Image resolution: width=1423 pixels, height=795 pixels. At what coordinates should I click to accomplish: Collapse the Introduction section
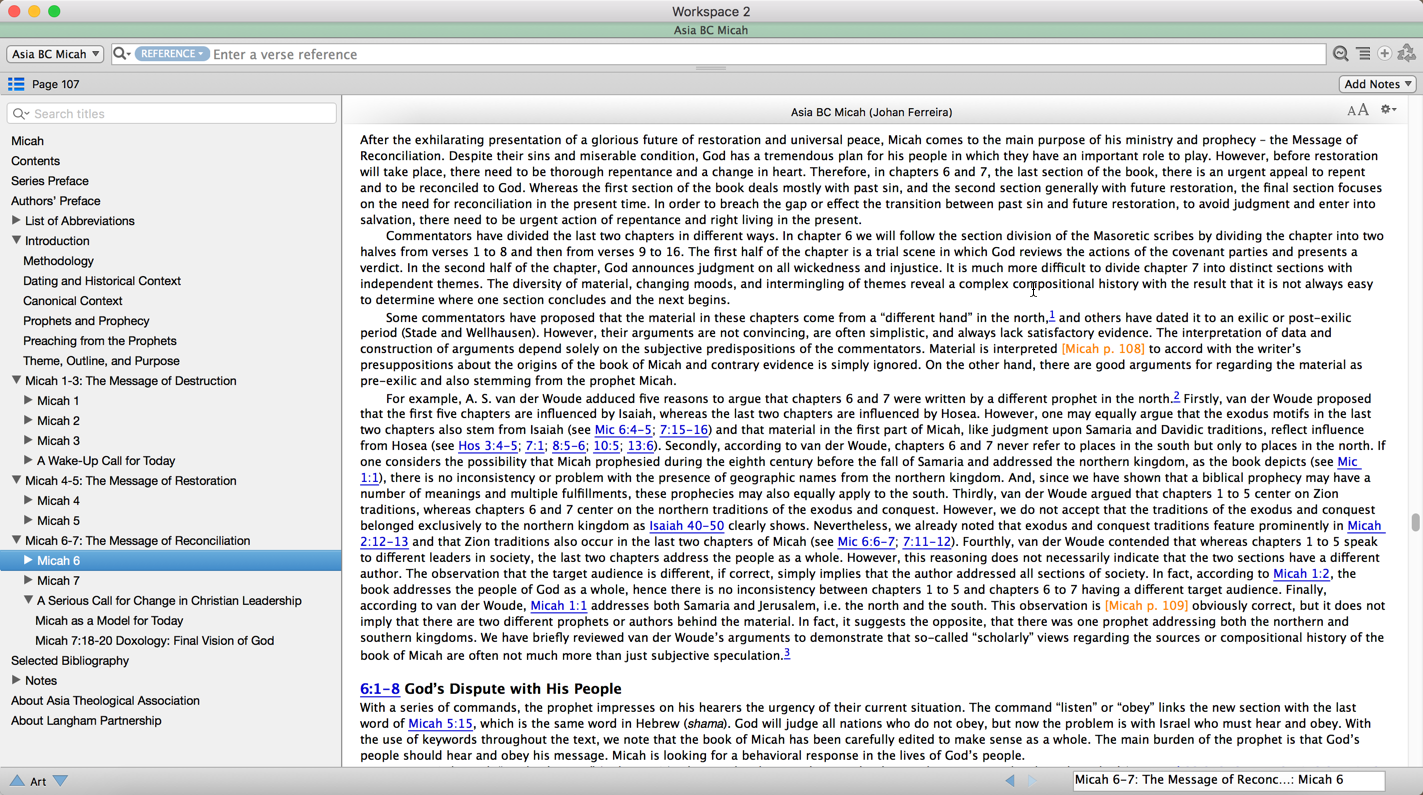click(16, 241)
